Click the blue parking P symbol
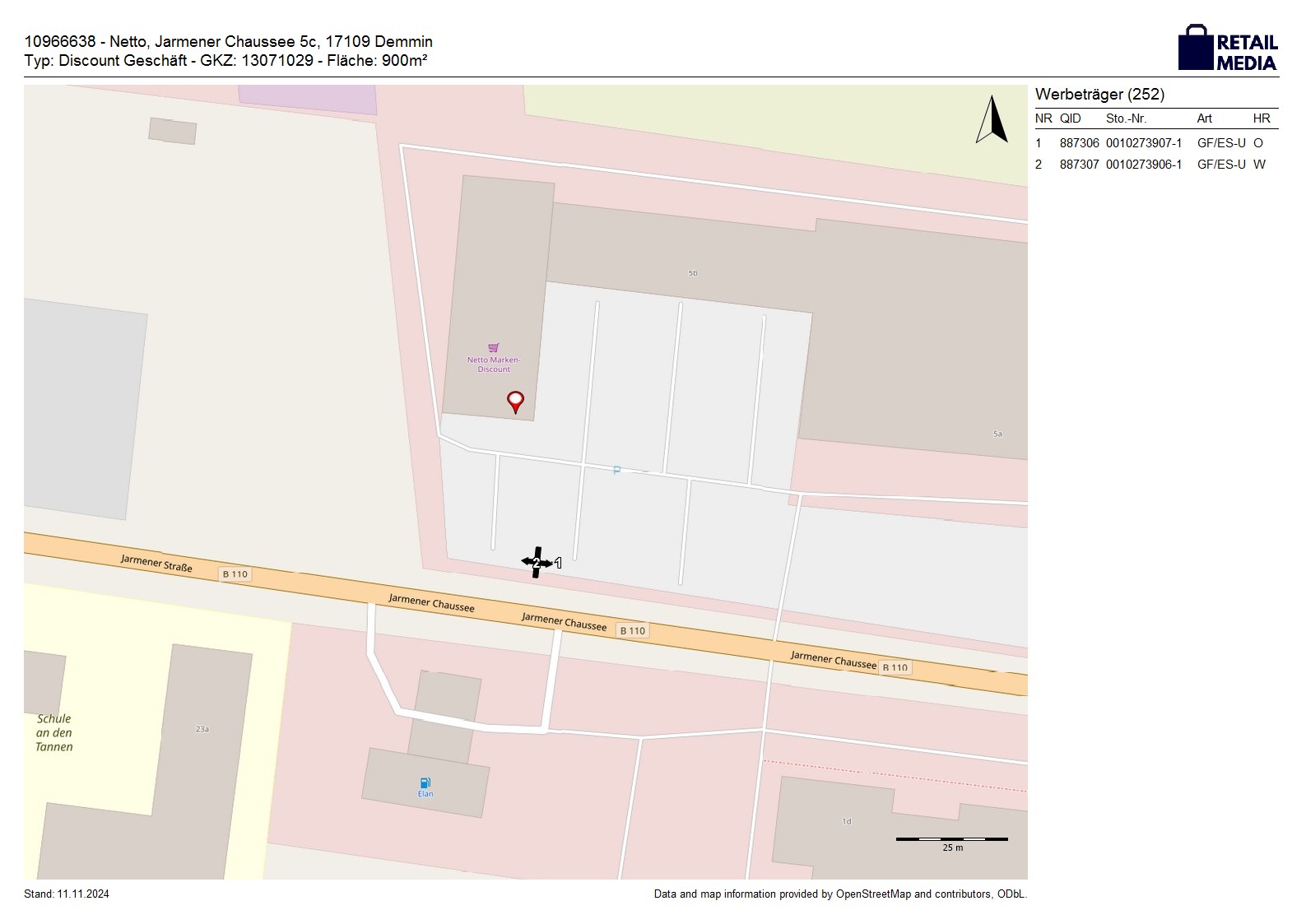1306x924 pixels. [x=616, y=471]
